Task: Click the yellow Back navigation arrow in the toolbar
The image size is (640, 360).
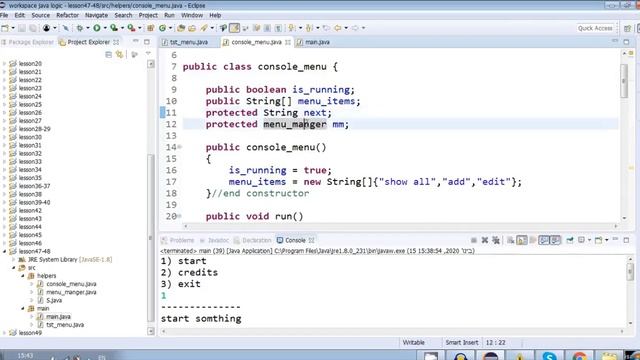Action: [338, 28]
